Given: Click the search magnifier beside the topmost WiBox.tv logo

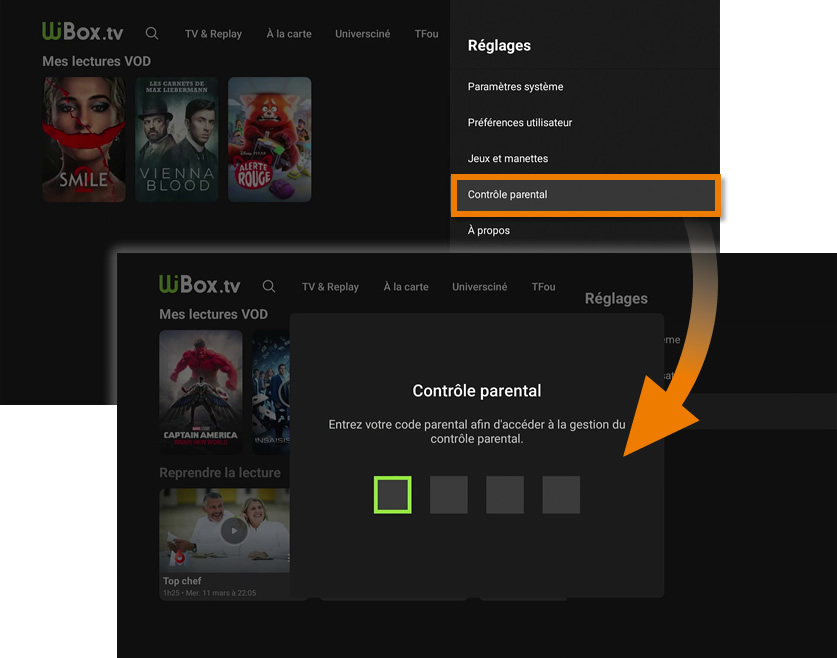Looking at the screenshot, I should pos(152,33).
